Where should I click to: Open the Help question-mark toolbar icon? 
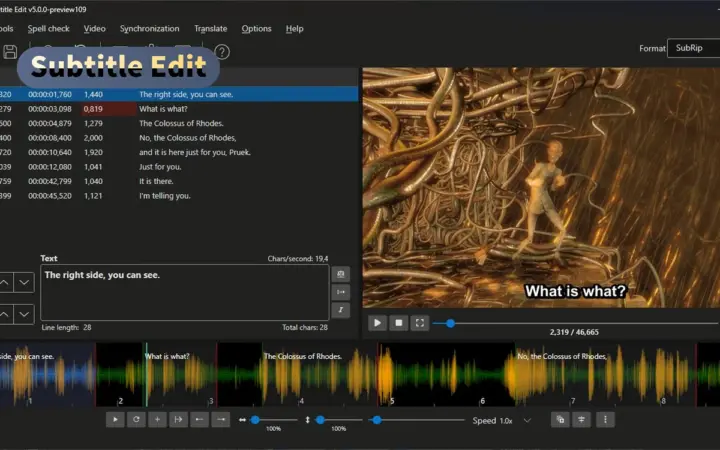coord(222,52)
